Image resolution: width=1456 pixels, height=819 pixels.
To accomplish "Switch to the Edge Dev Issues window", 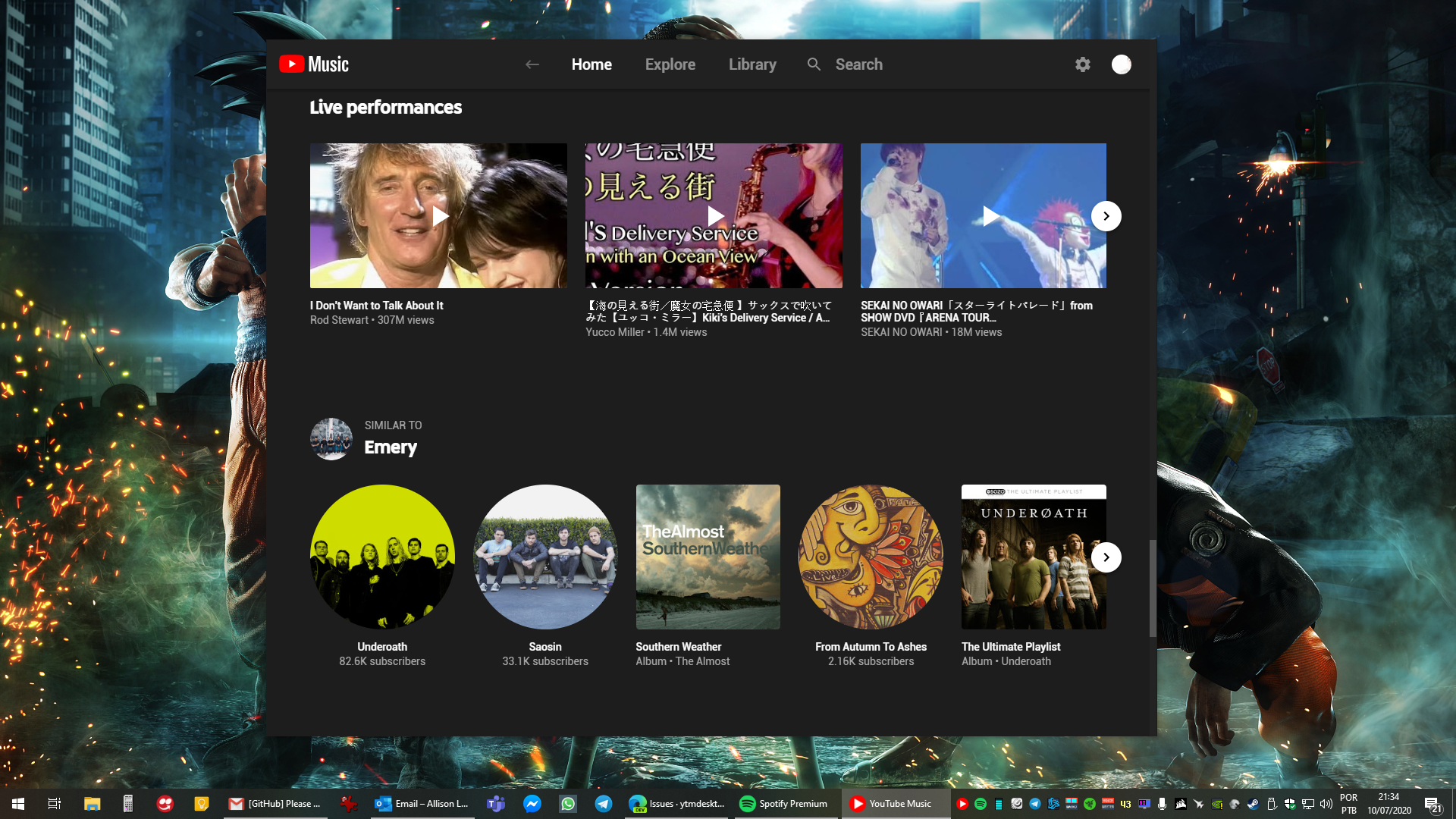I will [677, 804].
